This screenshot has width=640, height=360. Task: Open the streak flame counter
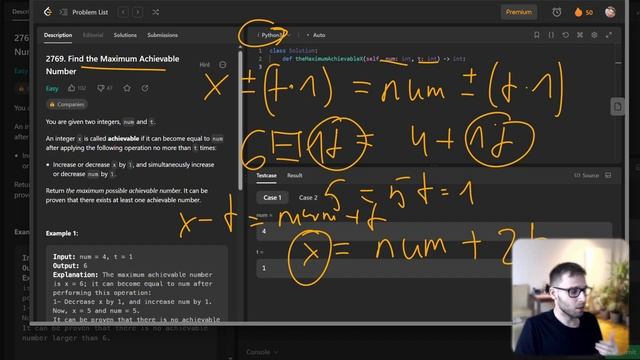tap(583, 12)
